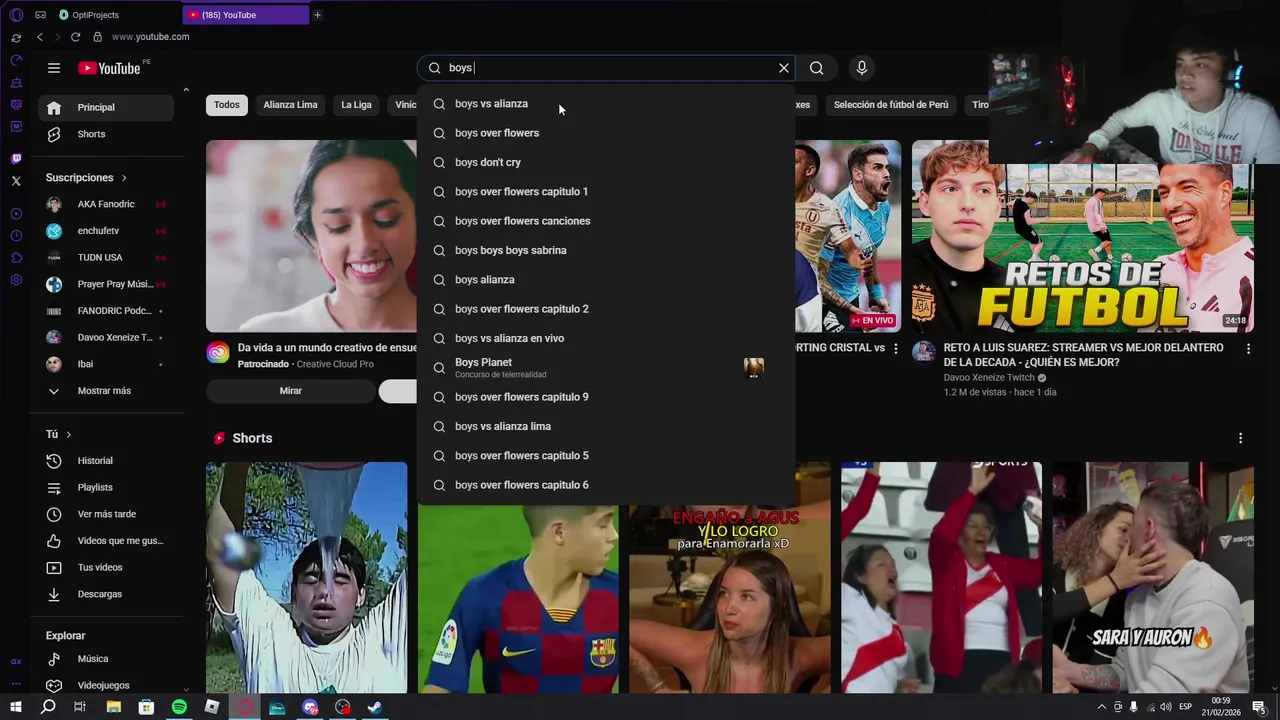
Task: Expand 'Mostrar más' subscriptions
Action: (106, 391)
